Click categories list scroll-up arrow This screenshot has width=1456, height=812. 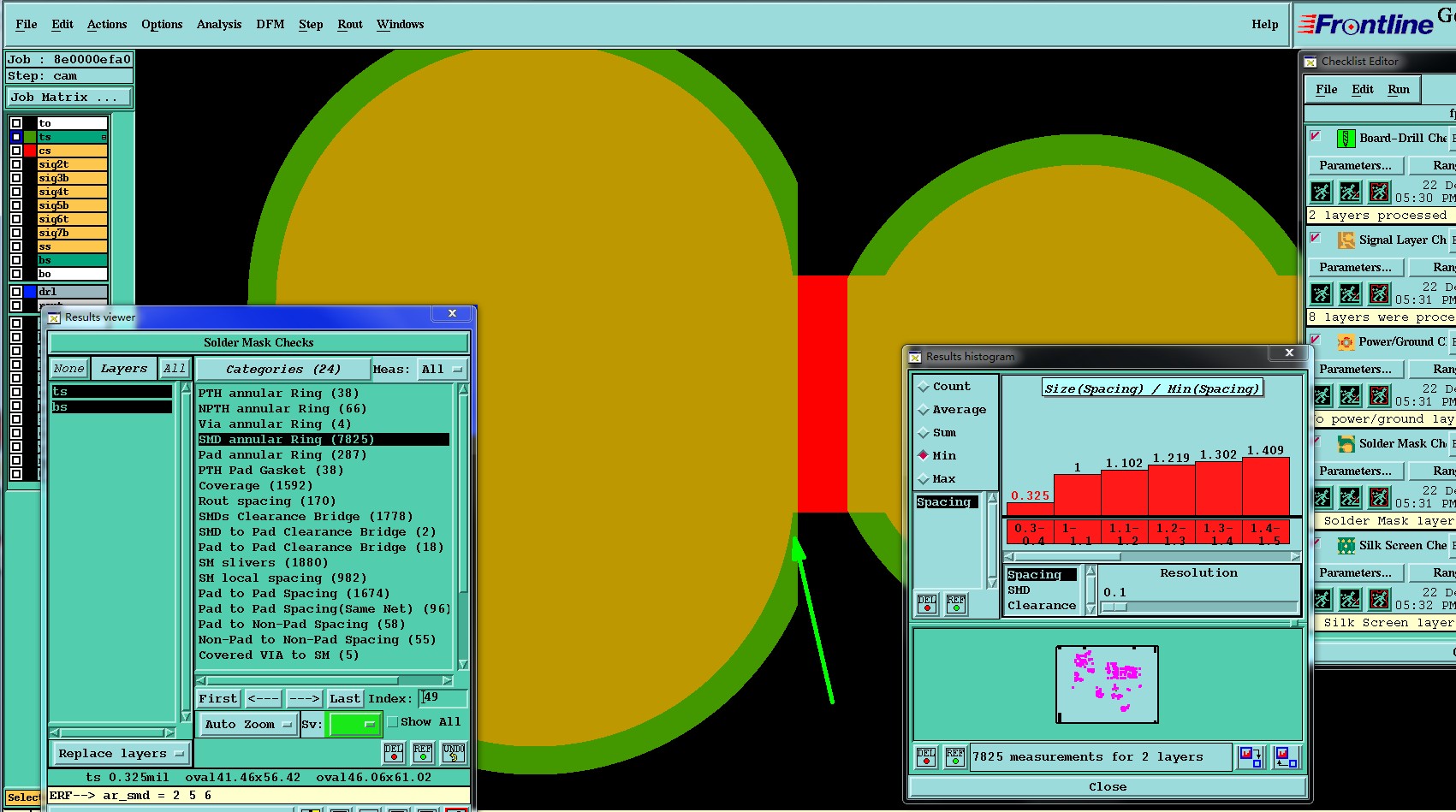[463, 389]
